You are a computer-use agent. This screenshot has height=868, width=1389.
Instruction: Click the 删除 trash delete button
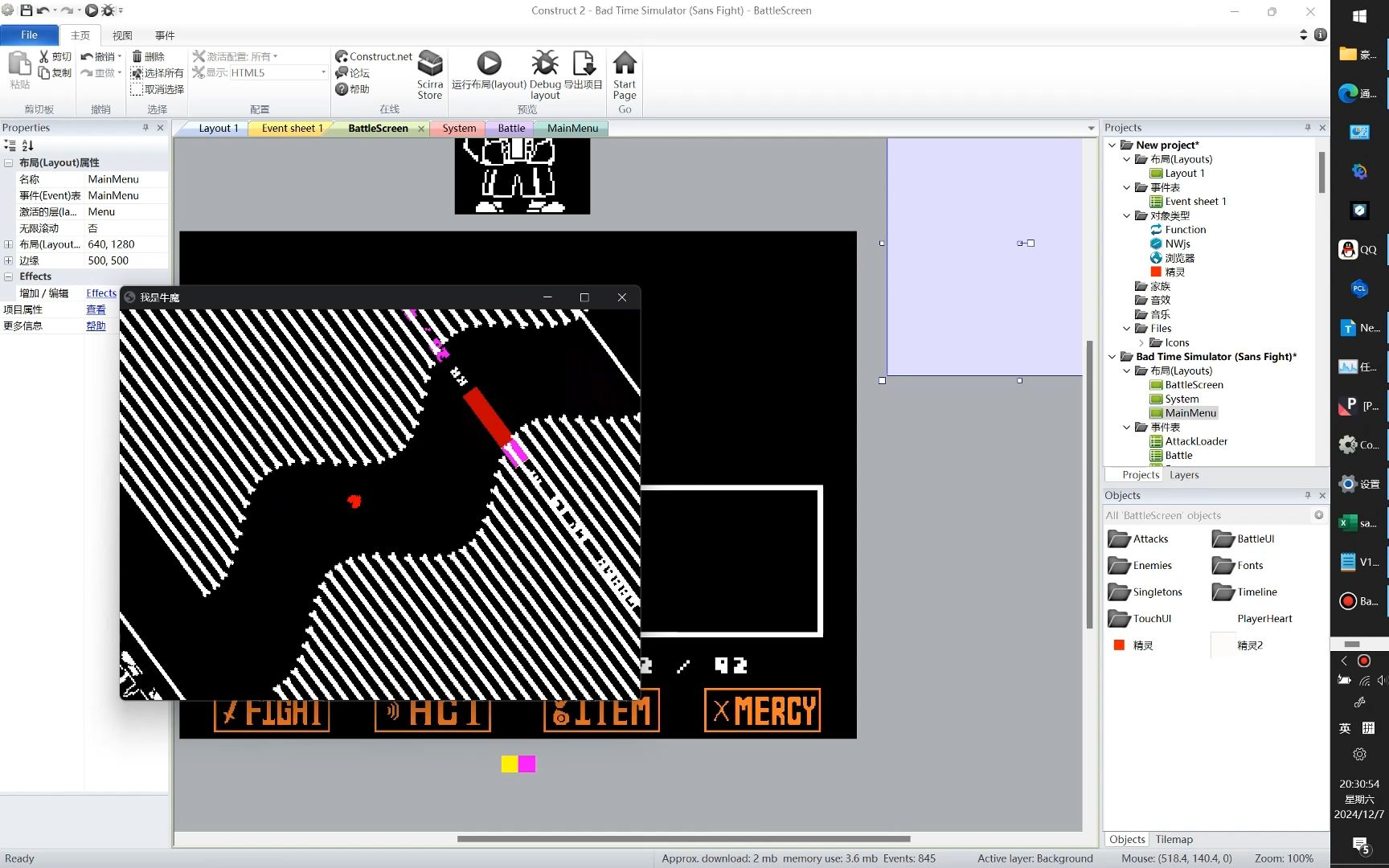click(149, 56)
